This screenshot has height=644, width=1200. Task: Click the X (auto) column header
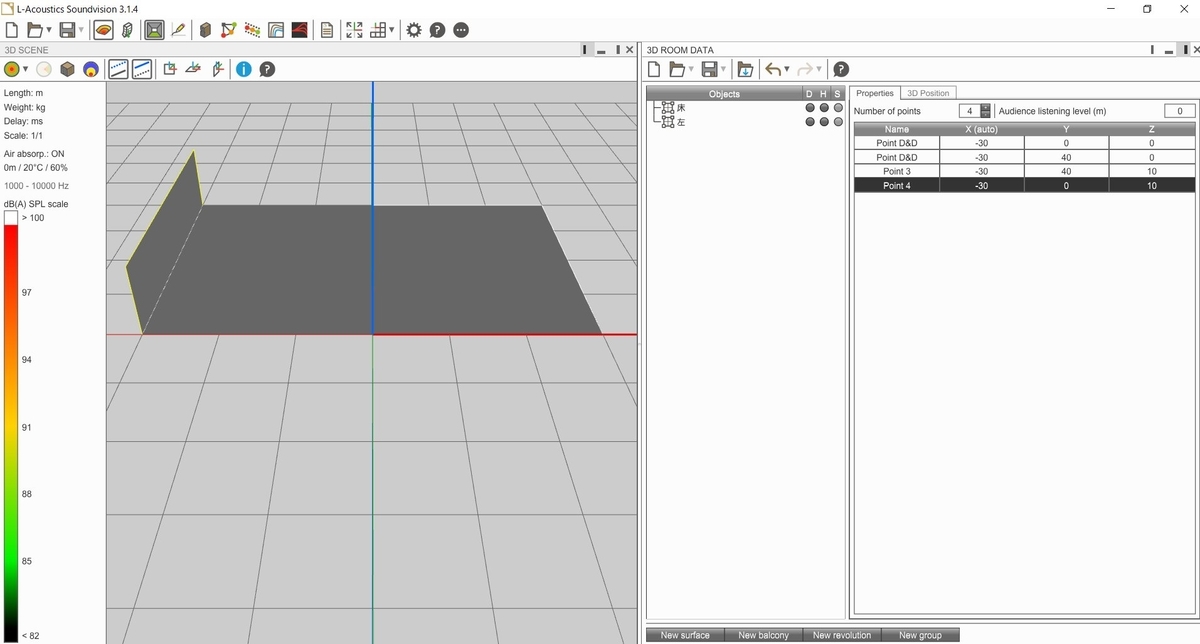coord(982,129)
